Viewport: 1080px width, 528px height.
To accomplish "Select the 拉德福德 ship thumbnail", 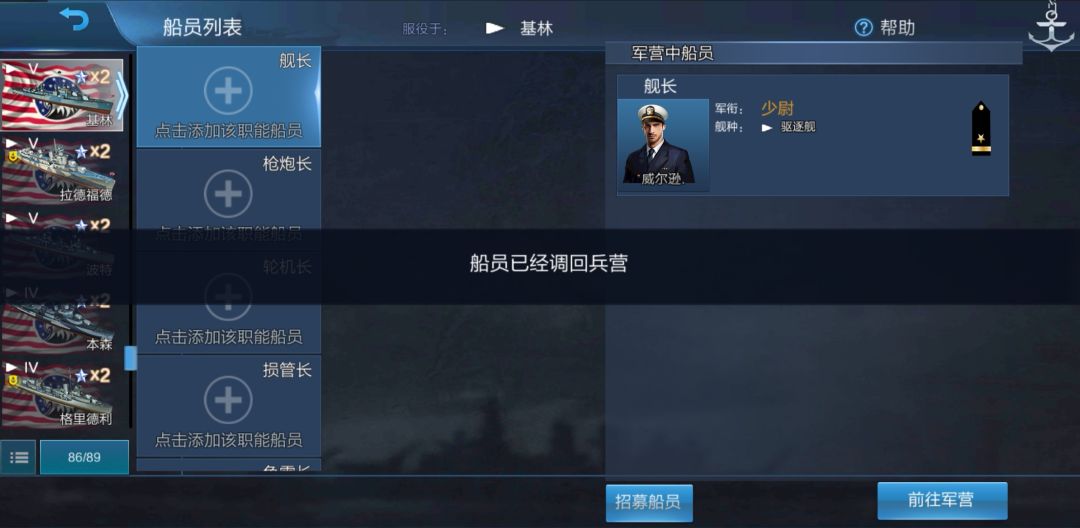I will (62, 170).
